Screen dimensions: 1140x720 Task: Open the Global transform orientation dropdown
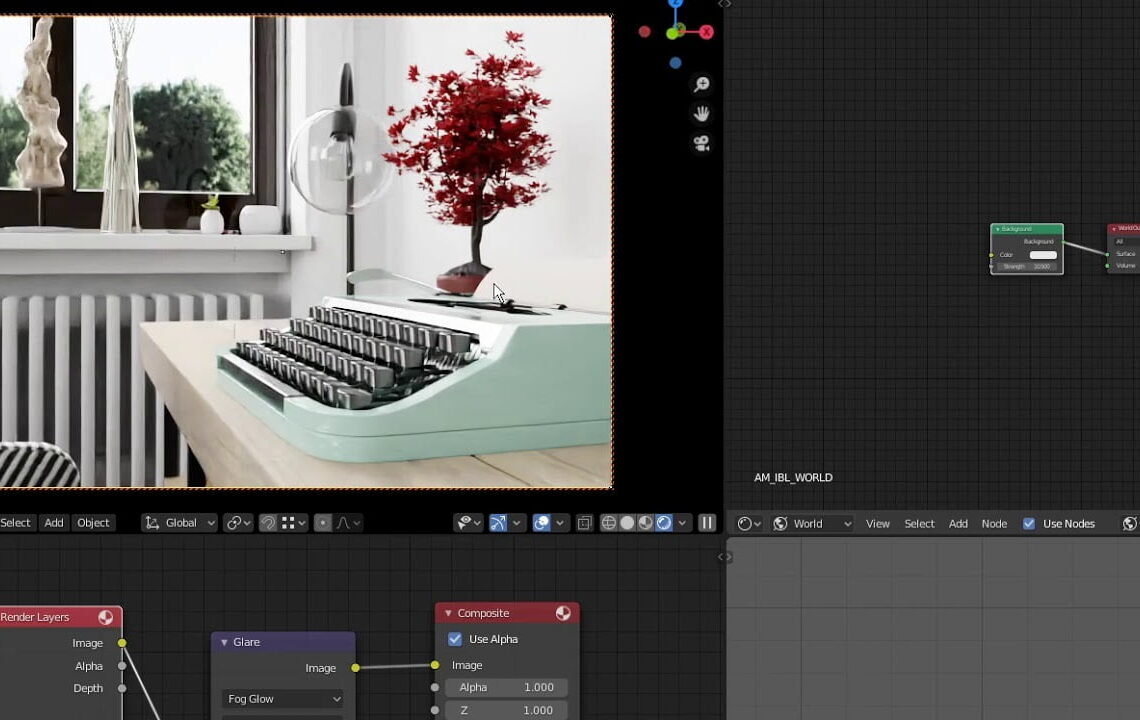180,523
